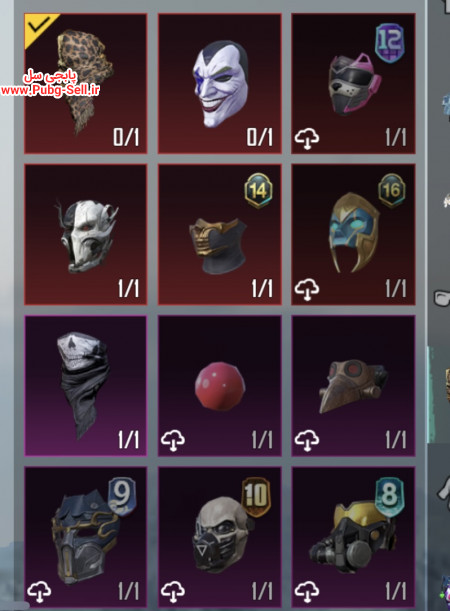
Task: Select the red clown nose
Action: tap(219, 385)
